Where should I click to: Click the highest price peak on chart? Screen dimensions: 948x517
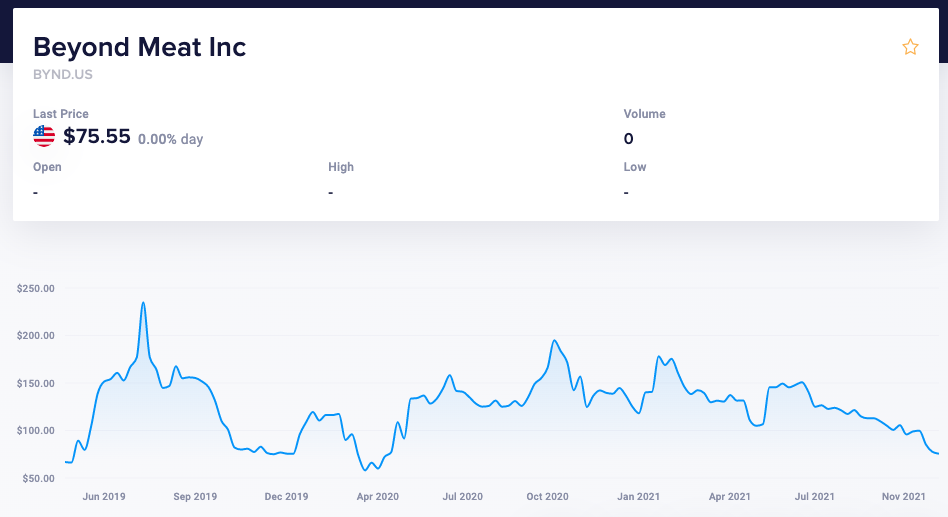[x=143, y=303]
